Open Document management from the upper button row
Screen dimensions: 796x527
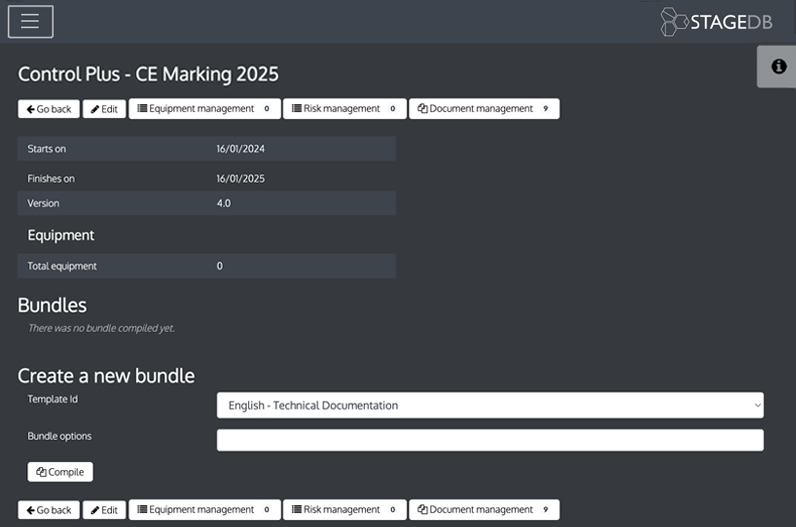pyautogui.click(x=483, y=109)
